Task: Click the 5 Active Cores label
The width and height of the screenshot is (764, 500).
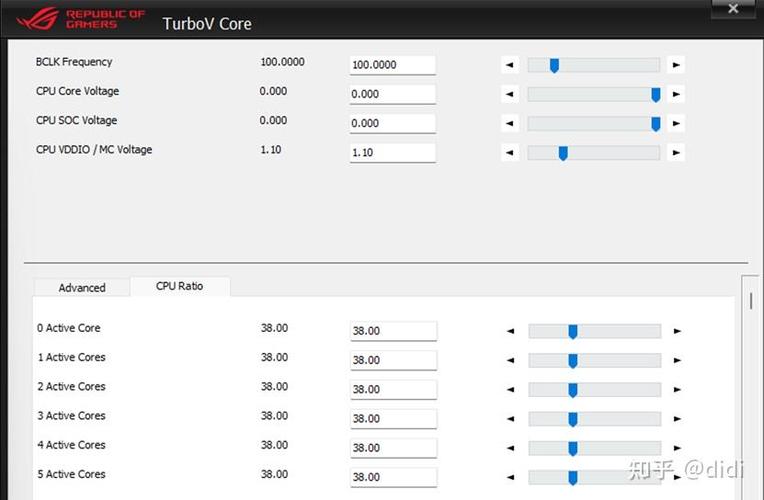Action: [x=72, y=474]
